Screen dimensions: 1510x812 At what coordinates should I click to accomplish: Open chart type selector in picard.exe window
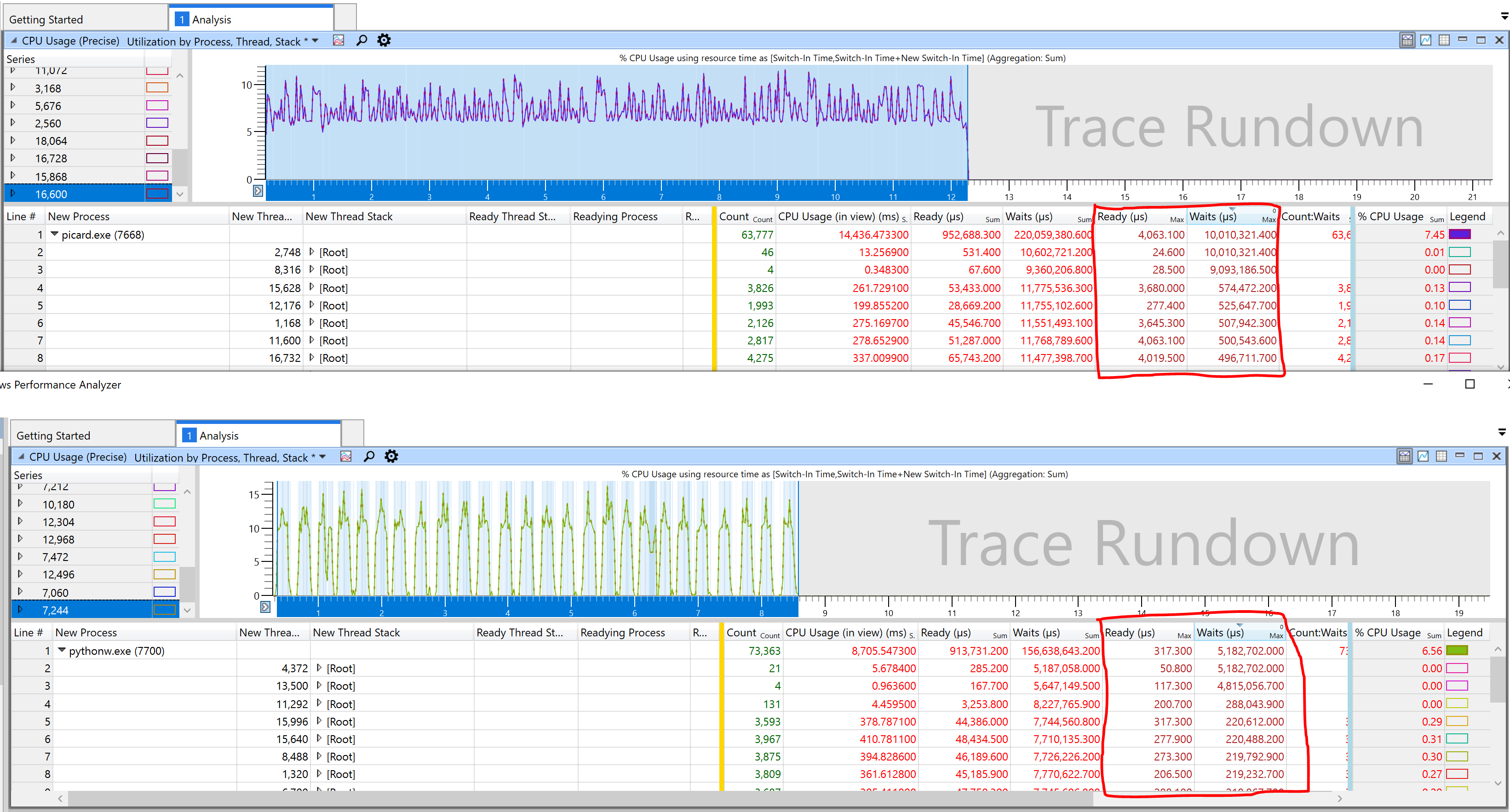click(x=339, y=40)
